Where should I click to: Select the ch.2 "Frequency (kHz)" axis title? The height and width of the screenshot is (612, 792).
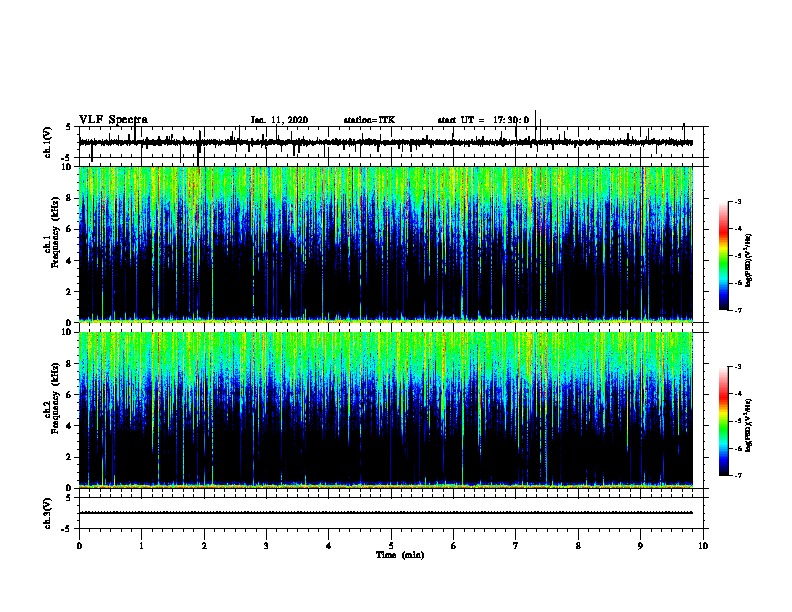click(55, 398)
